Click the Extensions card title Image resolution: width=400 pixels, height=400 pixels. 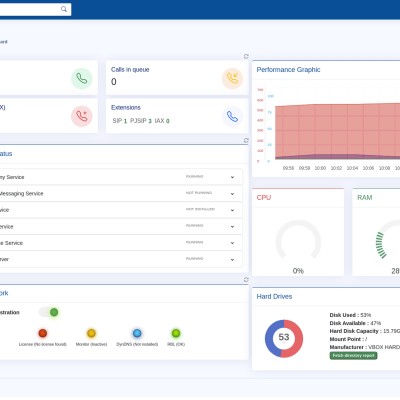pos(126,107)
